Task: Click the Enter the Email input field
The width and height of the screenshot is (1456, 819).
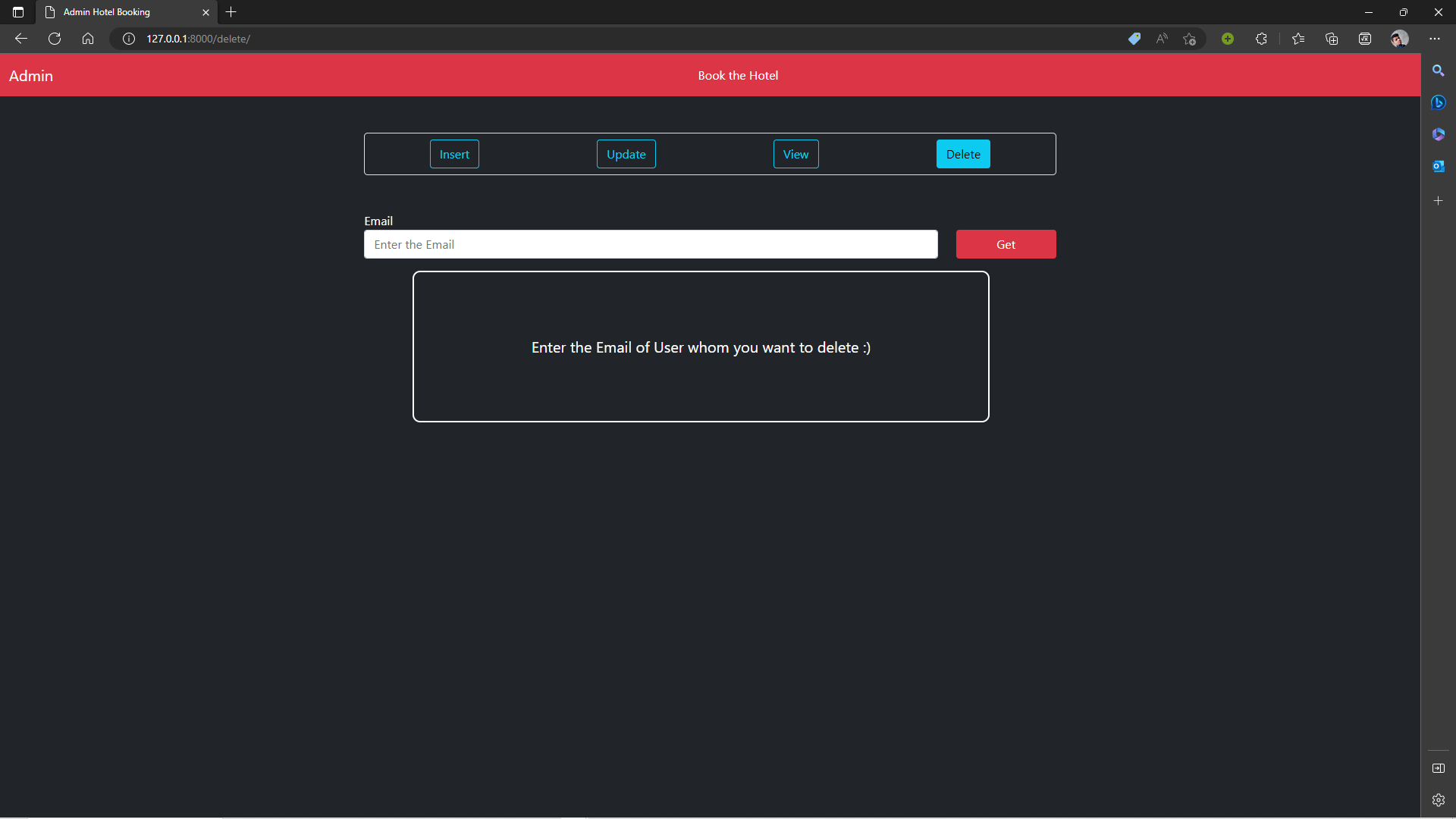Action: click(650, 244)
